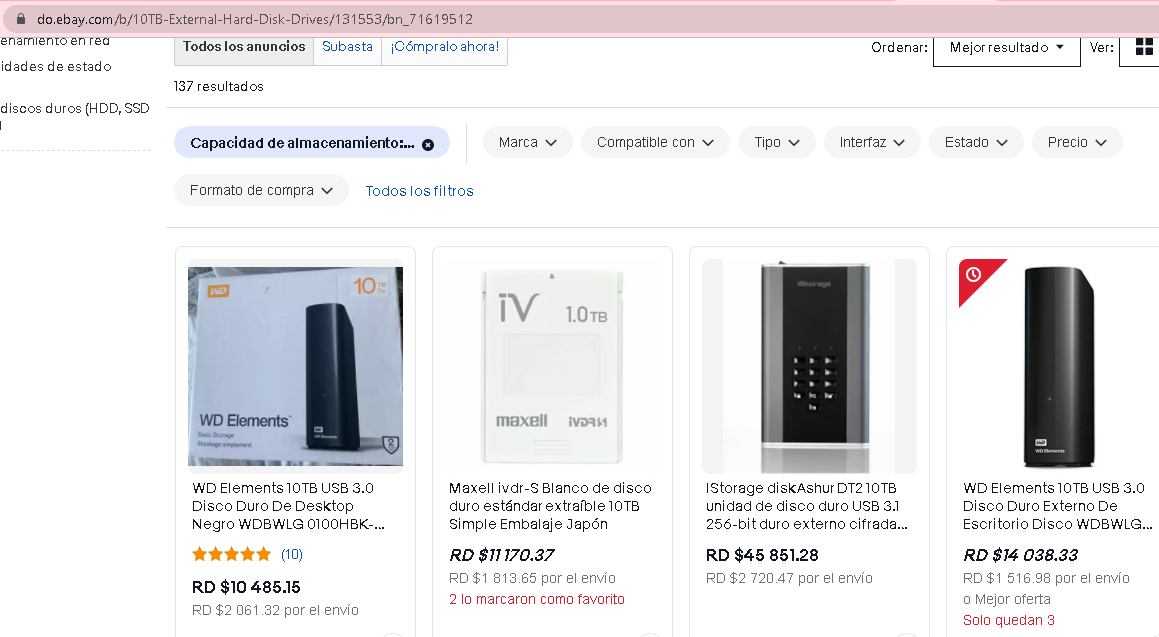Viewport: 1159px width, 637px height.
Task: Select the Todos los anuncios tab
Action: coord(244,47)
